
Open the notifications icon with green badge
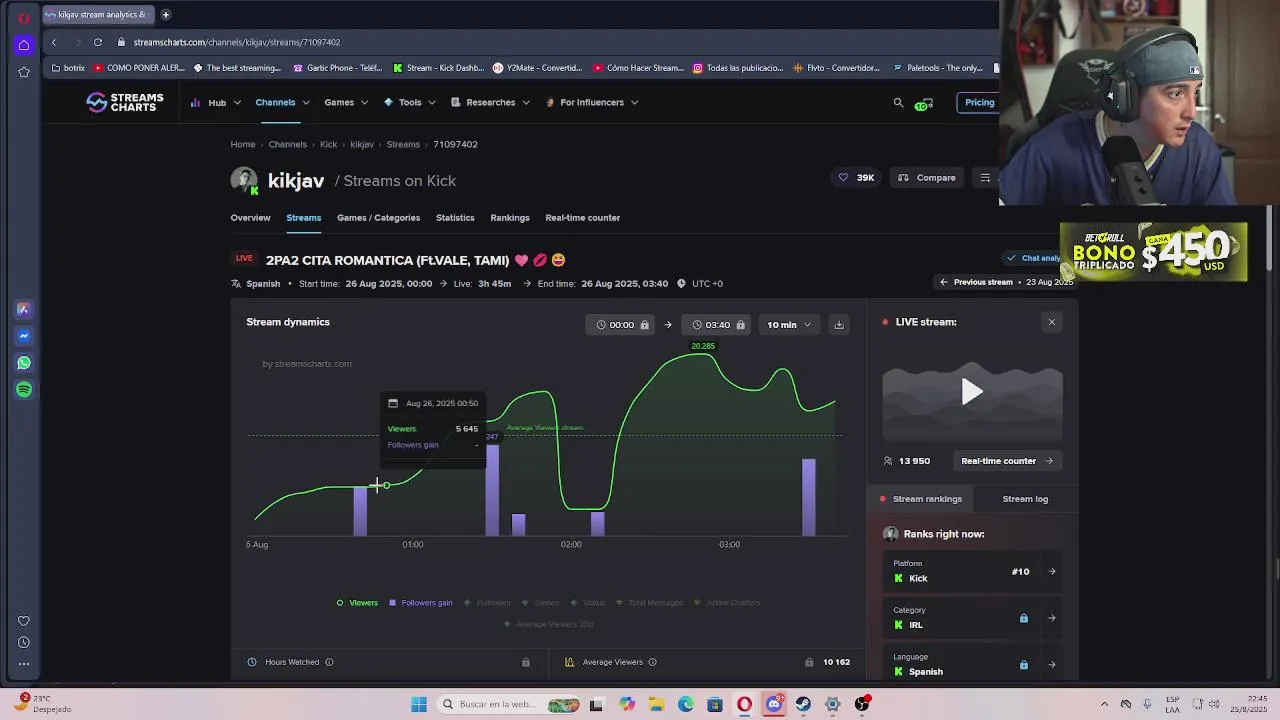[924, 103]
